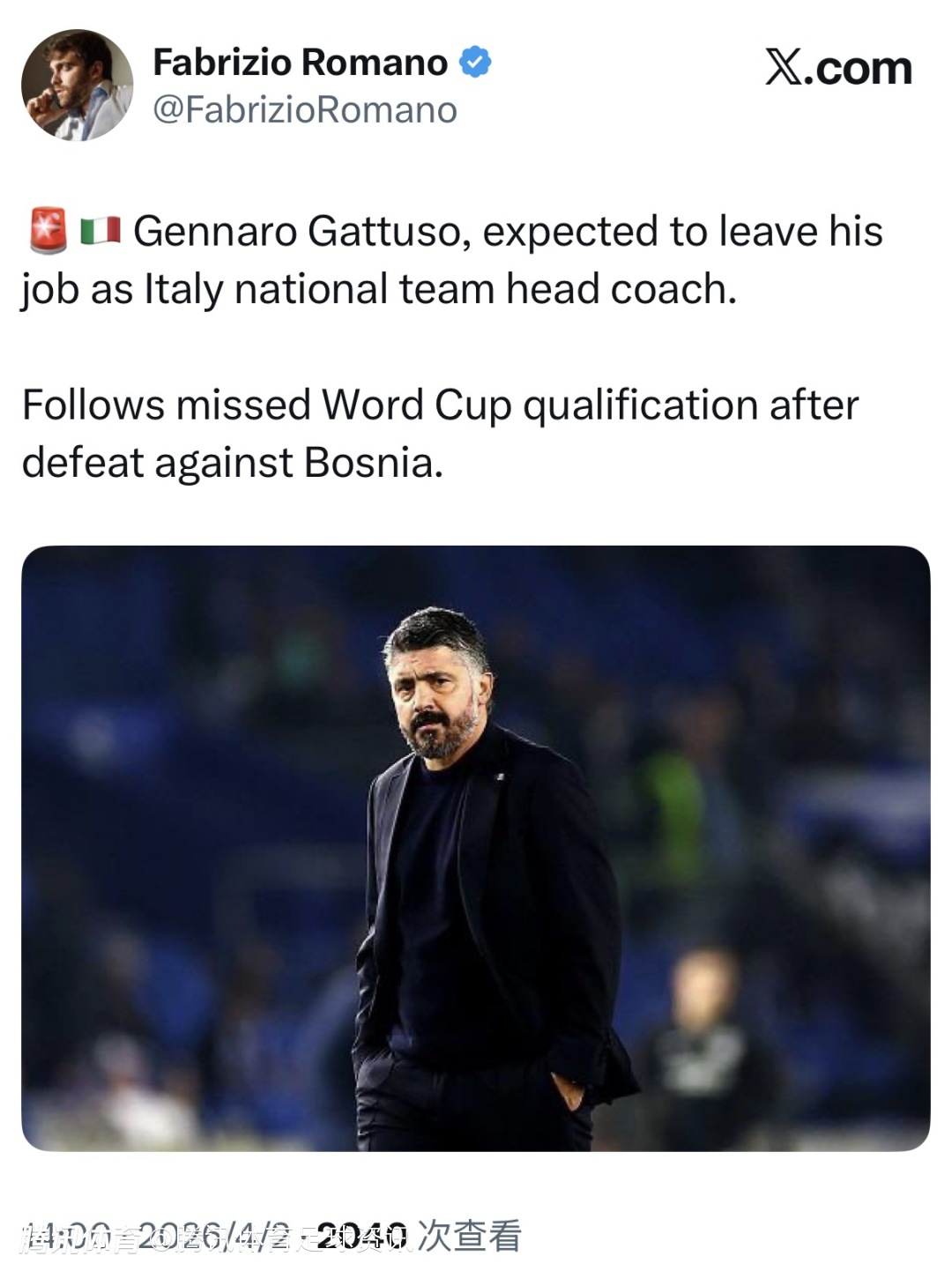Open the 次查看 view count
The image size is (952, 1271).
click(x=469, y=1235)
